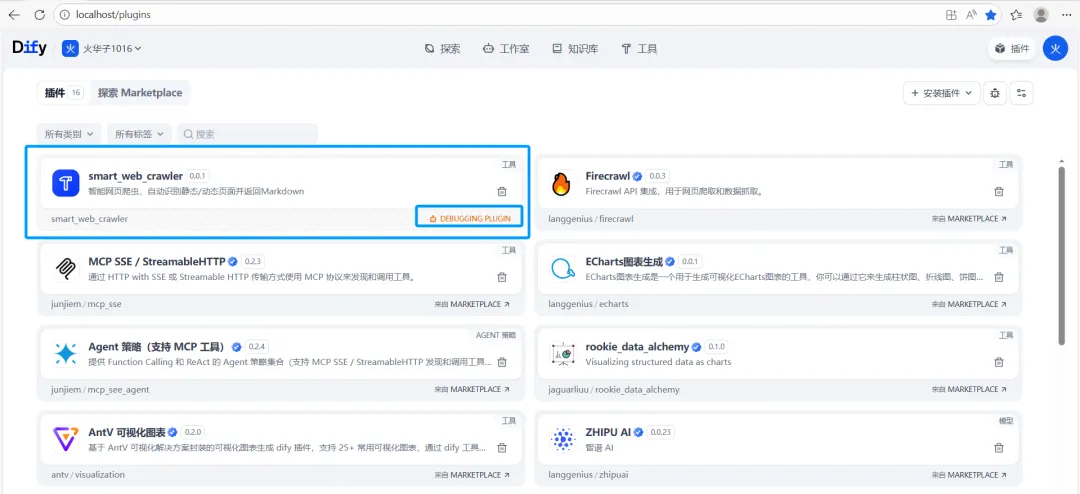Image resolution: width=1080 pixels, height=494 pixels.
Task: Click the 插件 button in header
Action: [x=1012, y=48]
